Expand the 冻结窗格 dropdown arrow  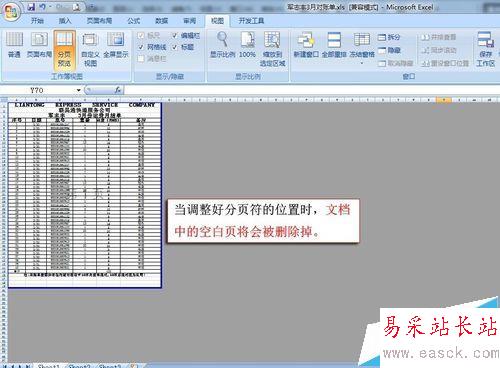pos(362,63)
